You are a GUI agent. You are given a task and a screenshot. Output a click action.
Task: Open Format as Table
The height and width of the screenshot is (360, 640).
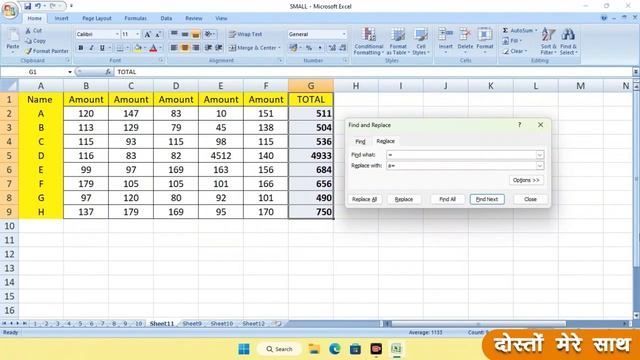398,41
